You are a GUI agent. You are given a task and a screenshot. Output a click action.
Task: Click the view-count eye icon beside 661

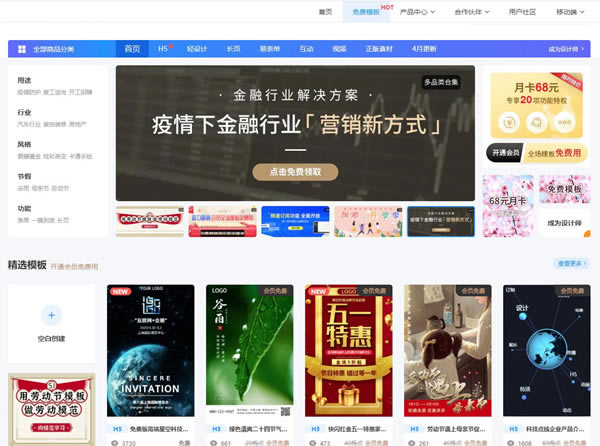(x=214, y=443)
